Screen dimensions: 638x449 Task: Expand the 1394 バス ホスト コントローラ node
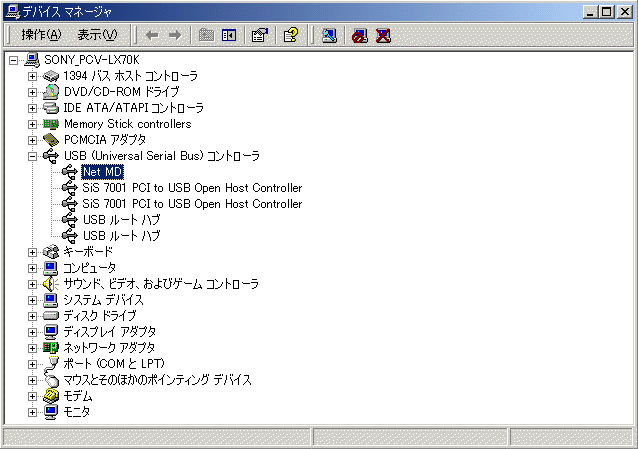coord(33,76)
